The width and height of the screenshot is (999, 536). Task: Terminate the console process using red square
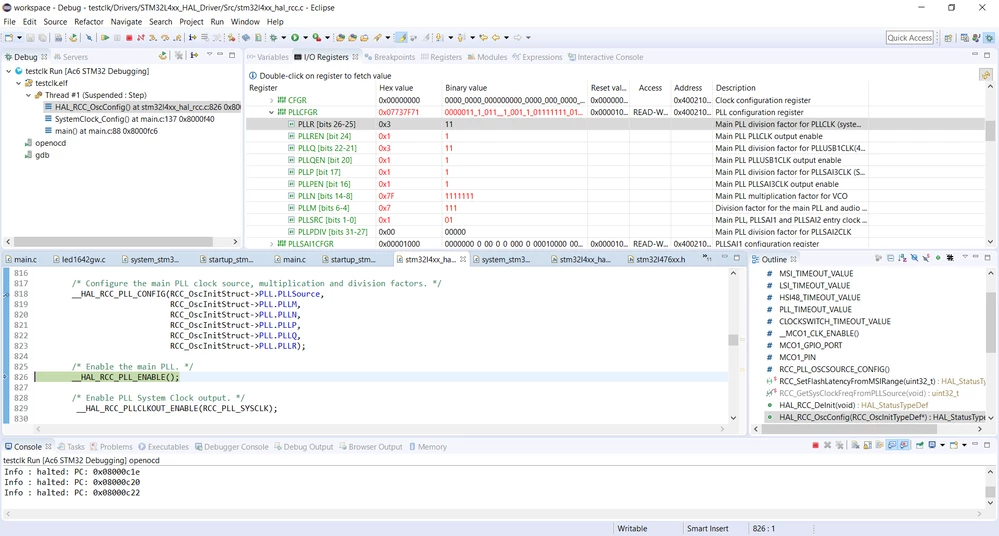pos(816,445)
